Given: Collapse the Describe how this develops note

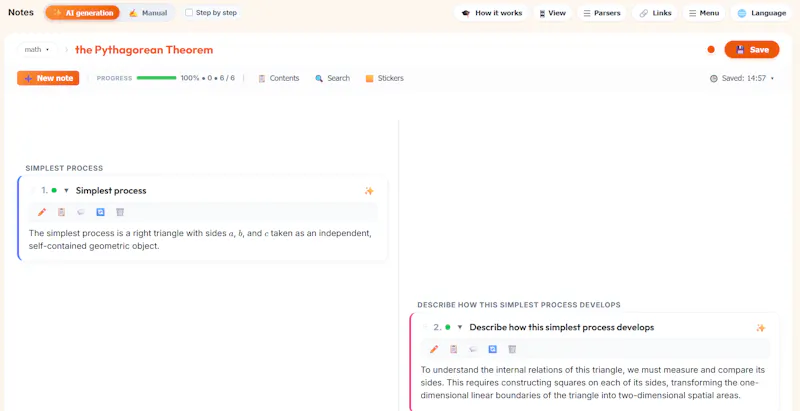Looking at the screenshot, I should coord(460,327).
